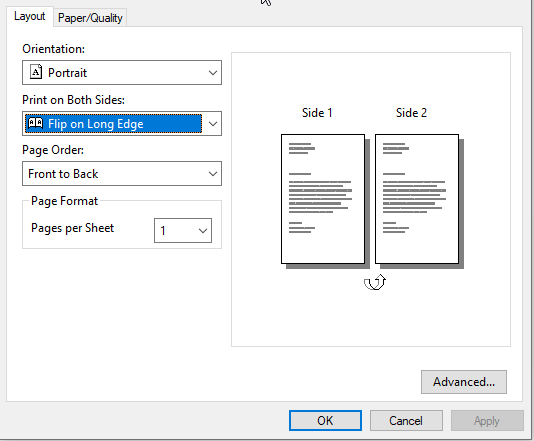Click the open-book Flip on Long Edge icon
The height and width of the screenshot is (441, 534).
click(35, 123)
